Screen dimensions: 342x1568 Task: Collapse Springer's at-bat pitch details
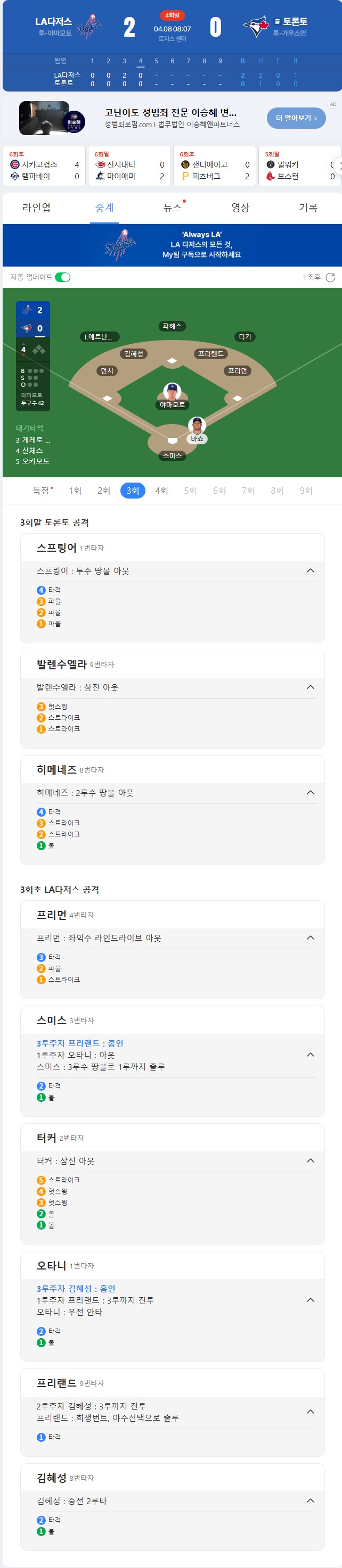pos(310,571)
